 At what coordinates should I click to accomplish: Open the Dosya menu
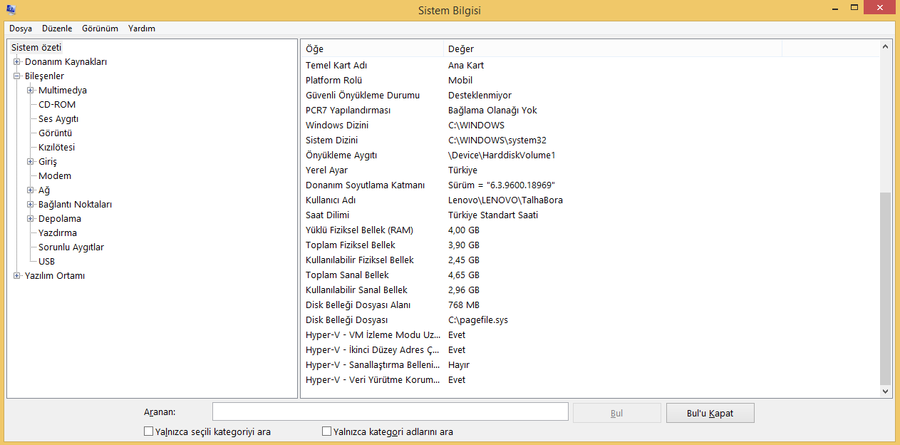tap(21, 29)
